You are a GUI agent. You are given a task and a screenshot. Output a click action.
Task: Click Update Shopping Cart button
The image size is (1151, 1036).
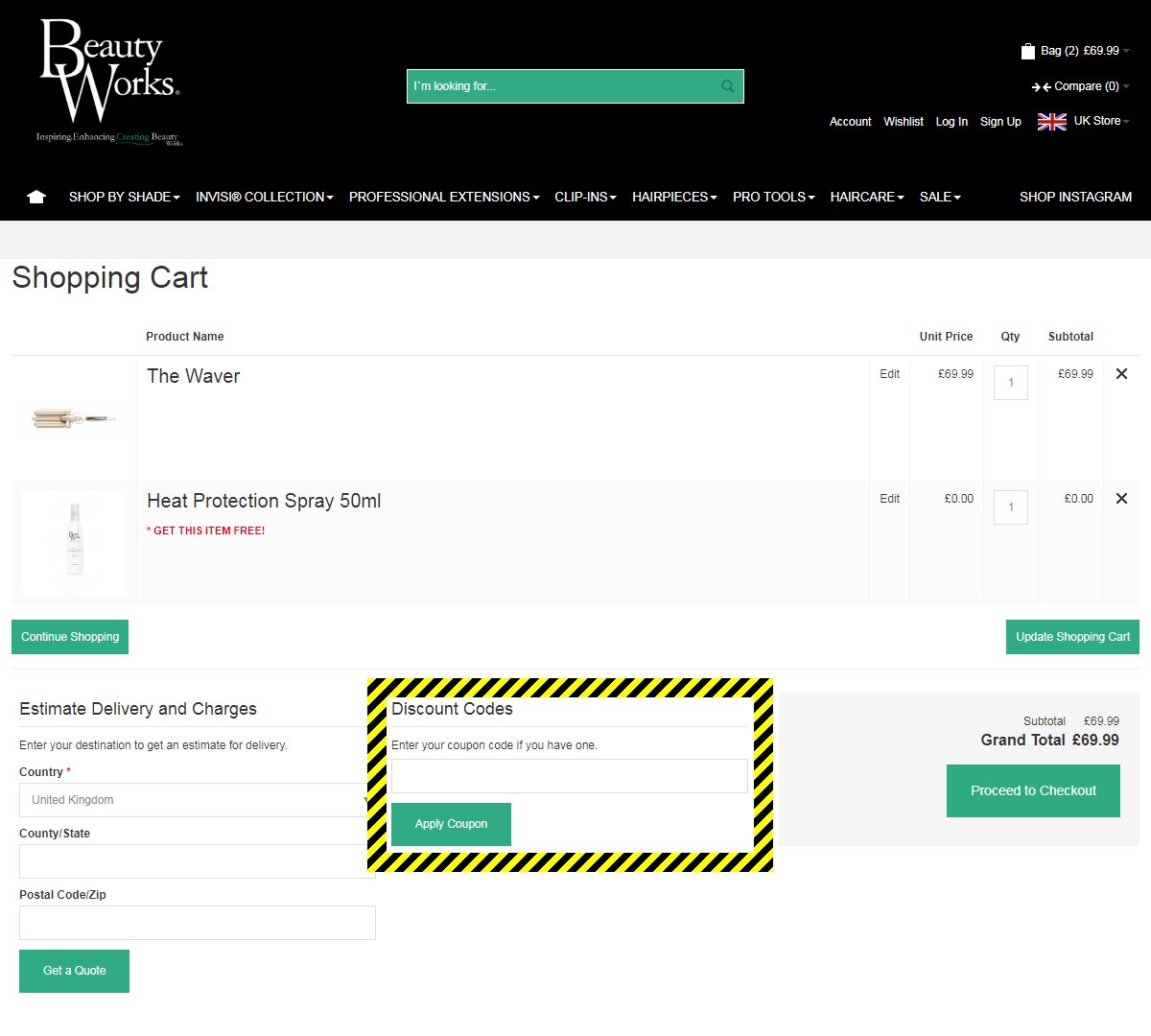click(1072, 637)
